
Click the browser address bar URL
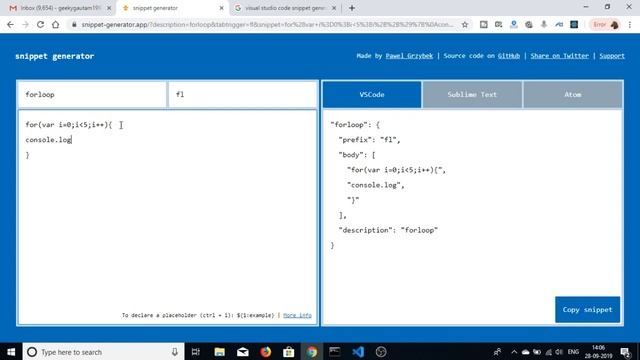pos(267,24)
